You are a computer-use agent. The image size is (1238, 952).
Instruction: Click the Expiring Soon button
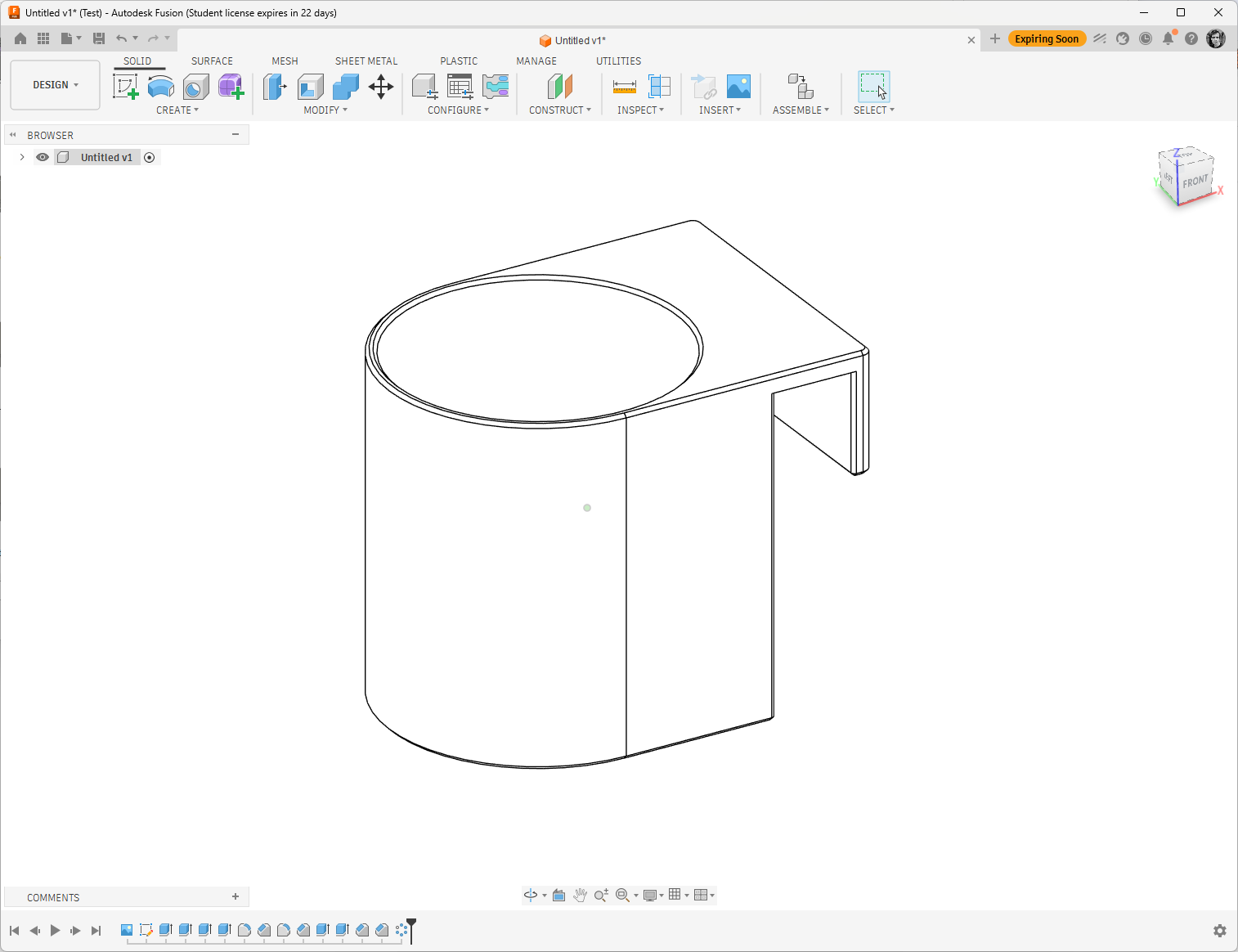[1047, 38]
